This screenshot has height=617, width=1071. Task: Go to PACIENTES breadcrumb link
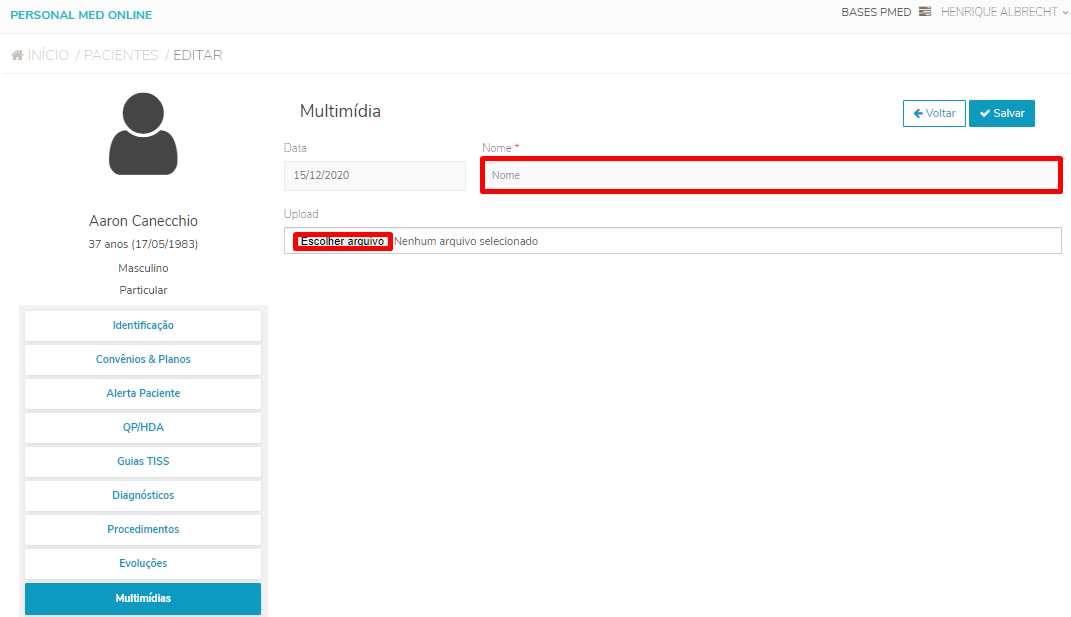pyautogui.click(x=121, y=55)
